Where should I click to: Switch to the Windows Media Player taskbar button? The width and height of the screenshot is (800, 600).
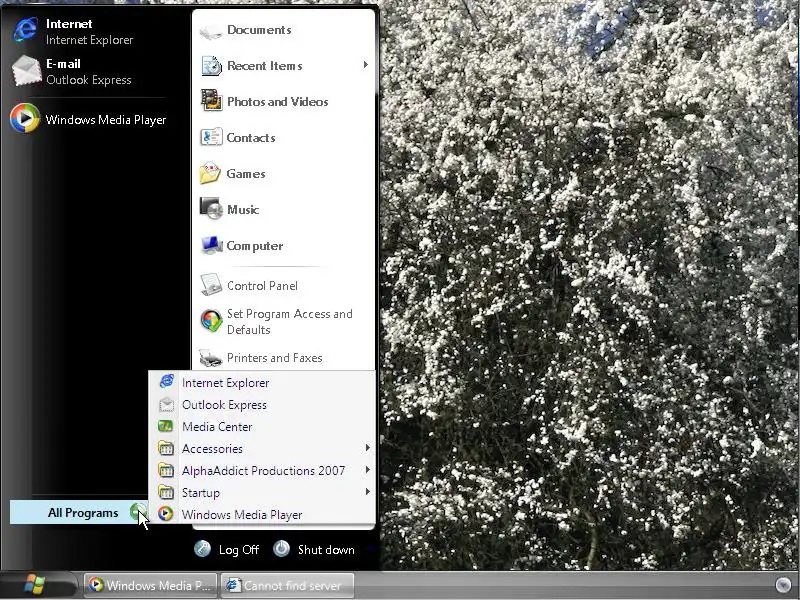(x=151, y=585)
